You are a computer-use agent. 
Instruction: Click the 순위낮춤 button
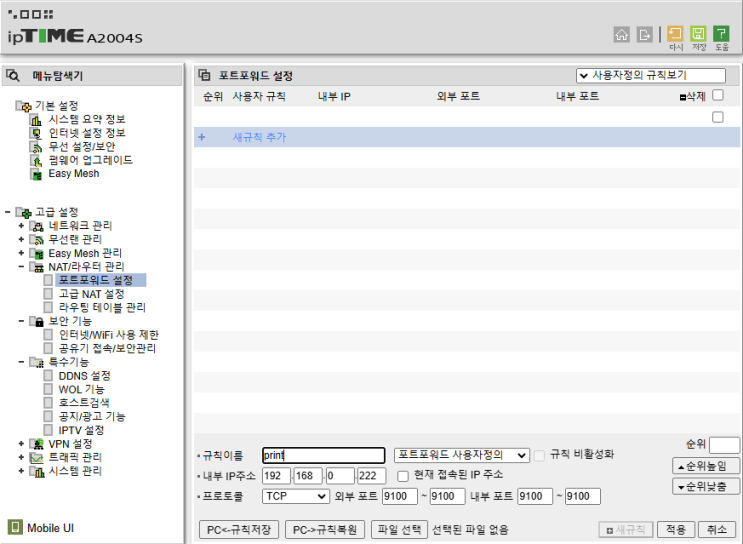click(706, 487)
